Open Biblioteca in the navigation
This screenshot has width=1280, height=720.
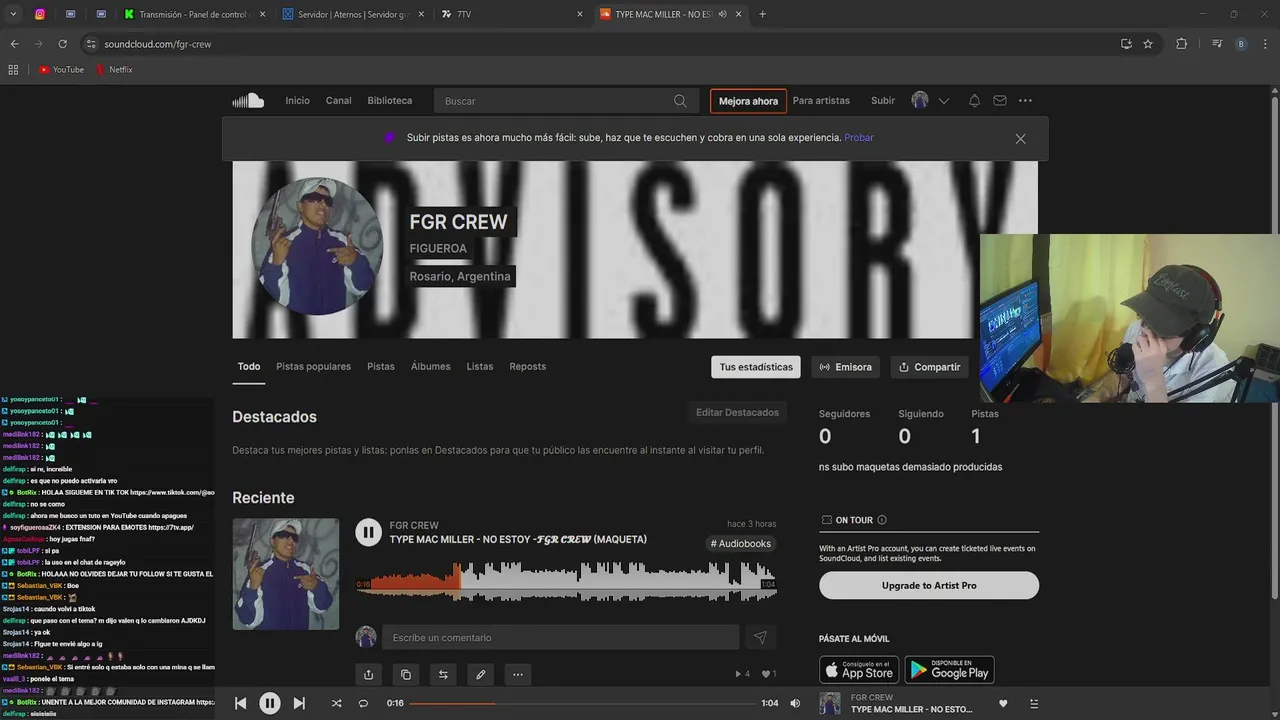point(389,101)
